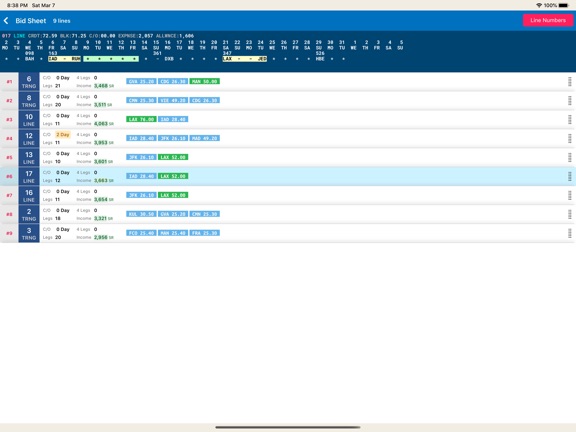Click the FCO 25.40 layover tag

point(141,233)
